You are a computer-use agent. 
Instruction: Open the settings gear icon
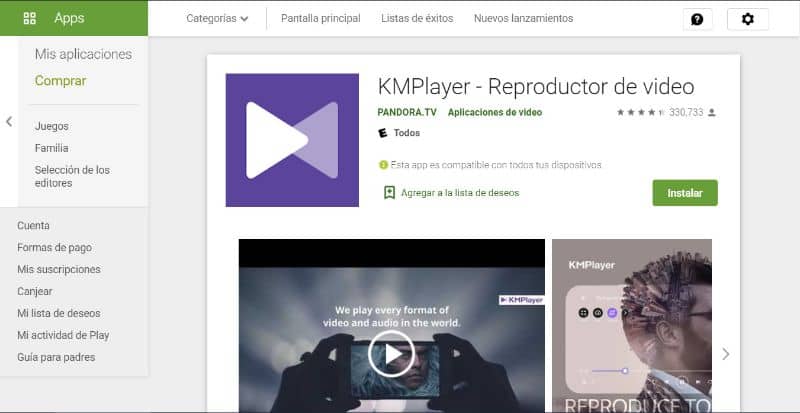tap(747, 19)
